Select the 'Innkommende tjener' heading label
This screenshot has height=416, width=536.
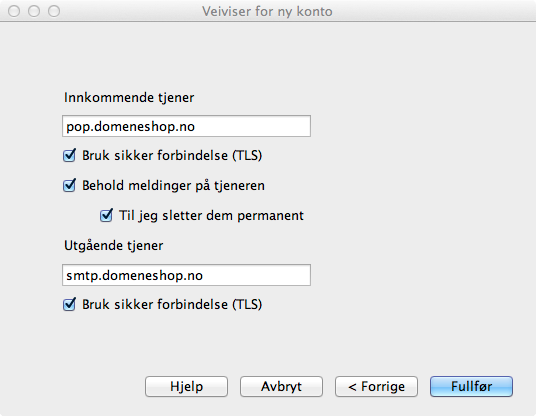[129, 97]
